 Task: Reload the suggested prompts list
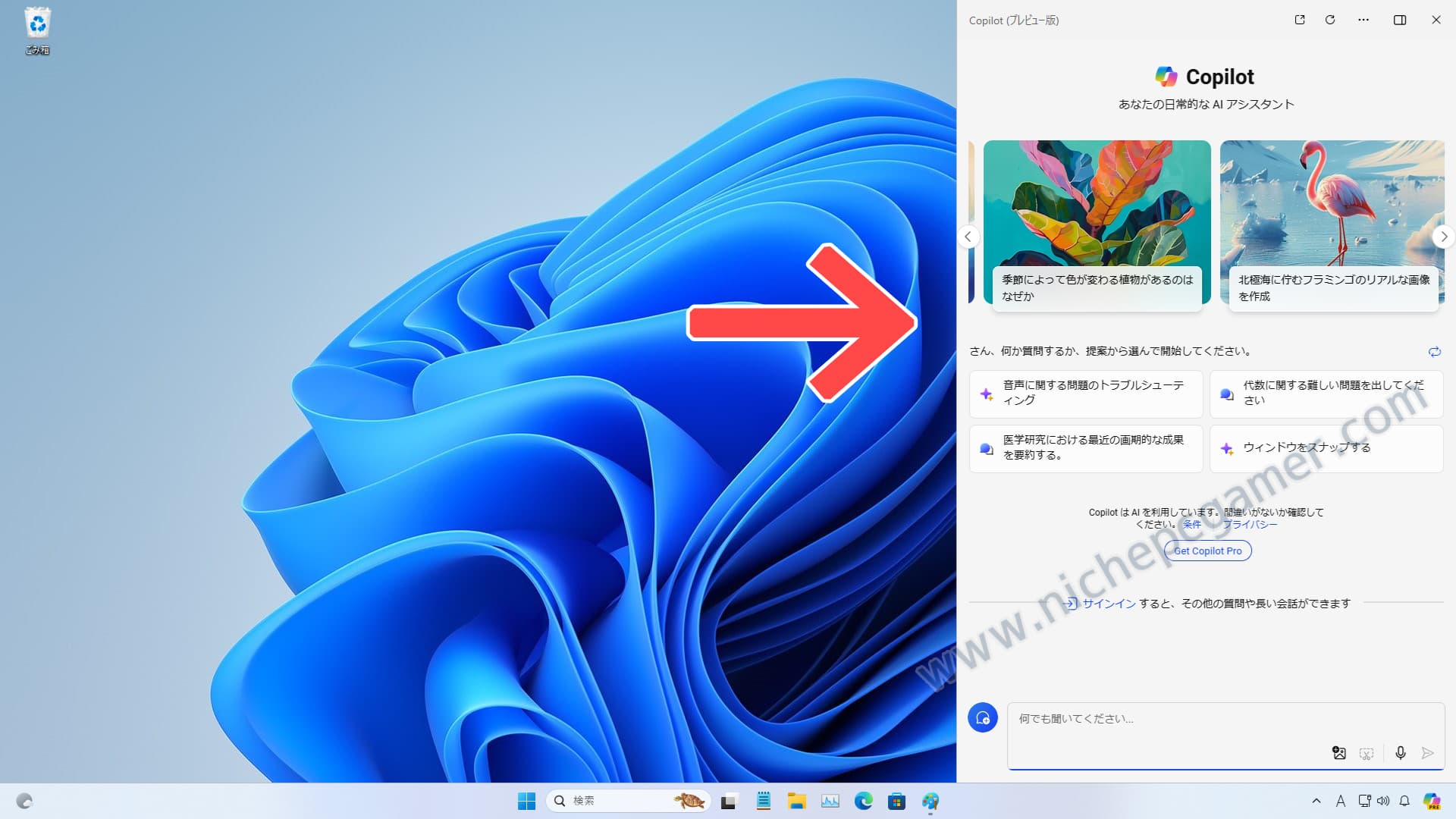pos(1434,351)
